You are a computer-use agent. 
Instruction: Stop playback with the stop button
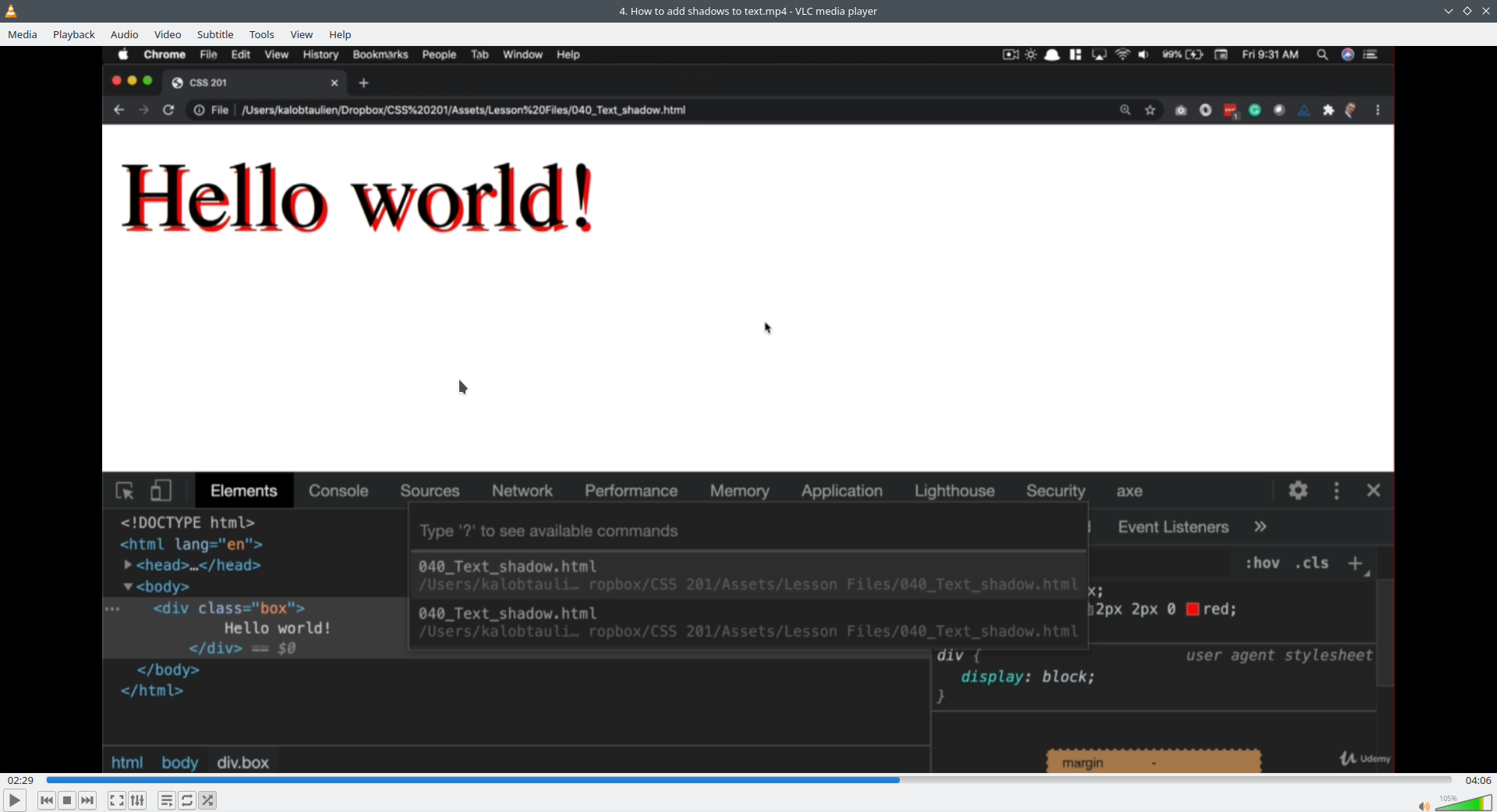tap(67, 800)
